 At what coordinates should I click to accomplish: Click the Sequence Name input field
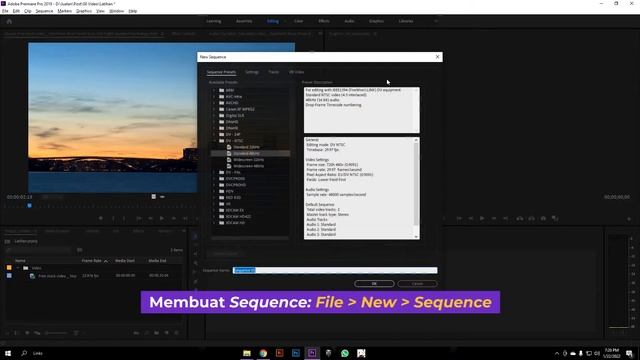coord(335,270)
